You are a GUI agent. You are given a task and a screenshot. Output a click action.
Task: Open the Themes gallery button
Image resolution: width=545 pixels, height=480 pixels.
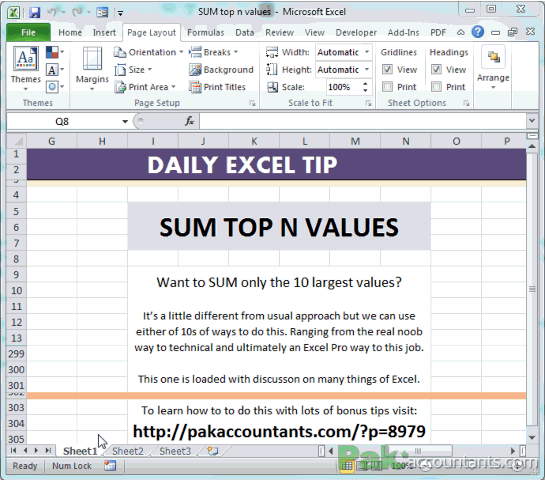[26, 68]
